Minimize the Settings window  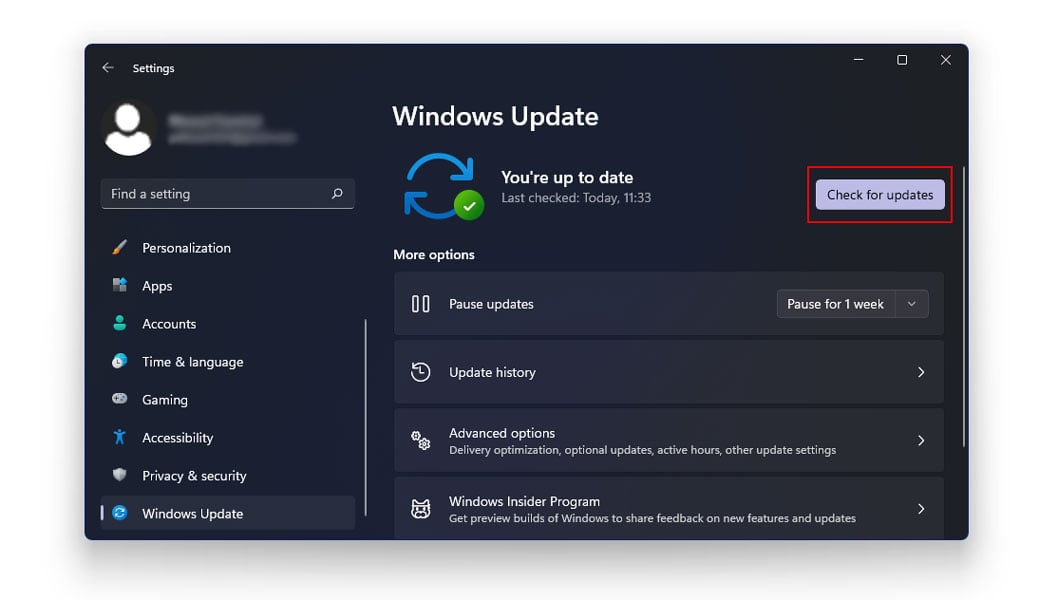pos(858,59)
